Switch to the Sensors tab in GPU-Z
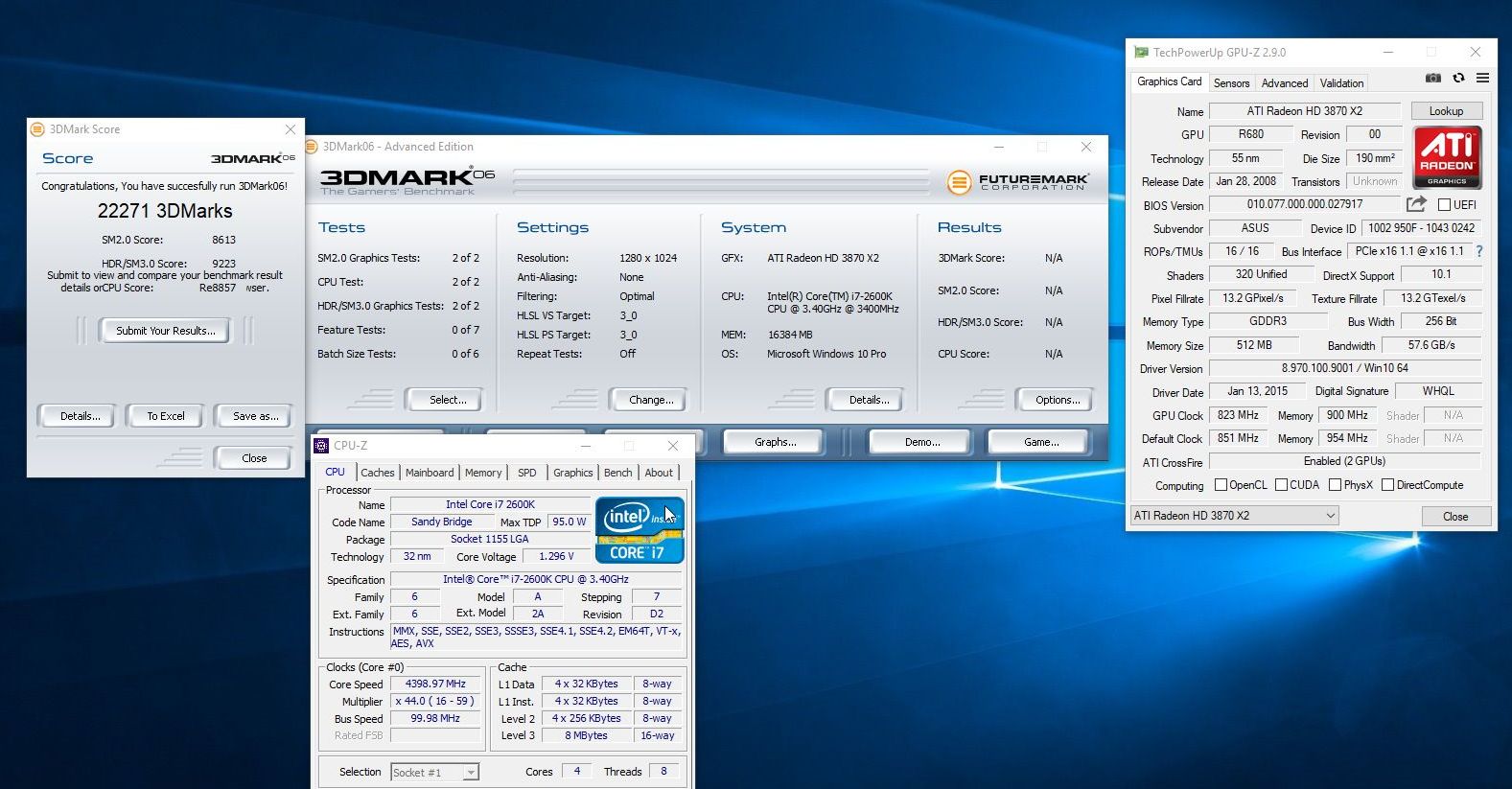 point(1231,83)
